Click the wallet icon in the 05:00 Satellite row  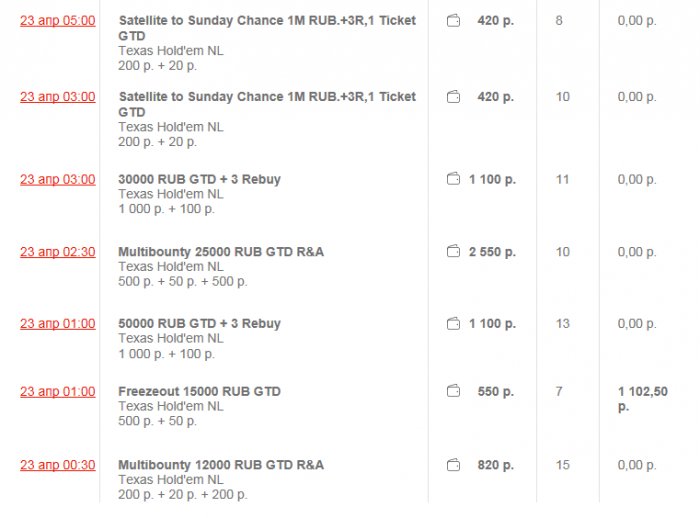coord(453,21)
